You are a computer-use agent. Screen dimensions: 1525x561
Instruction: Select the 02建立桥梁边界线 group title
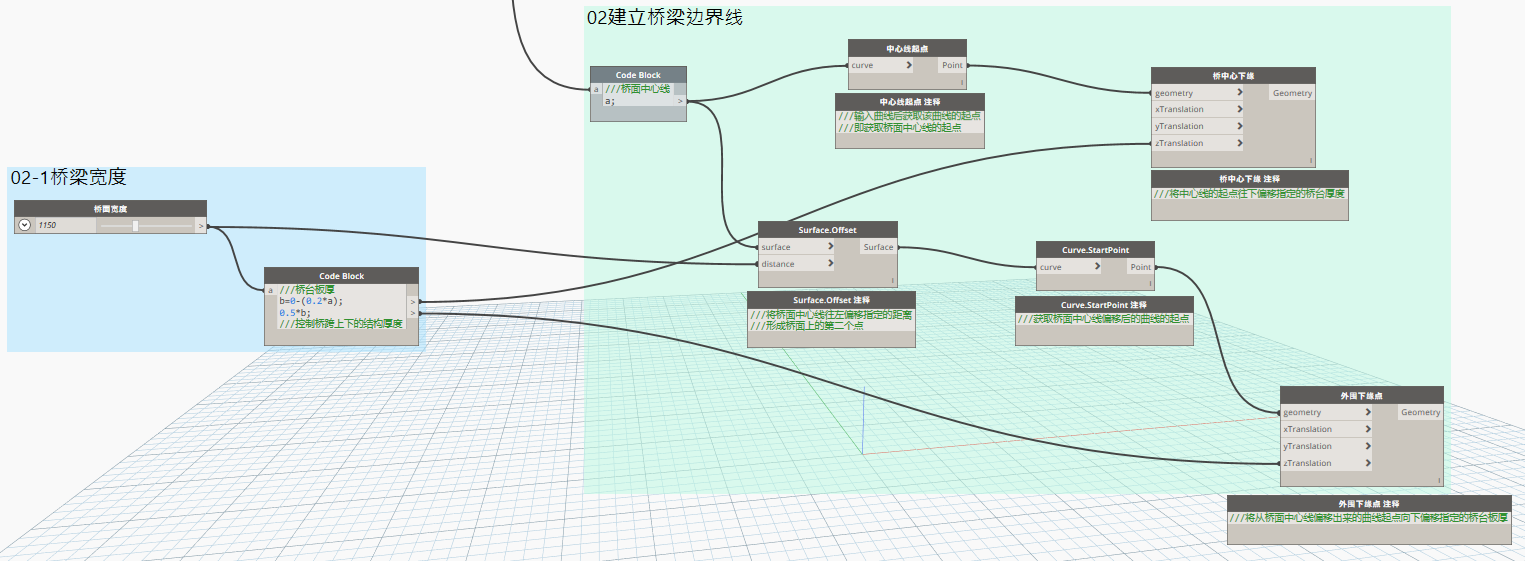(665, 18)
